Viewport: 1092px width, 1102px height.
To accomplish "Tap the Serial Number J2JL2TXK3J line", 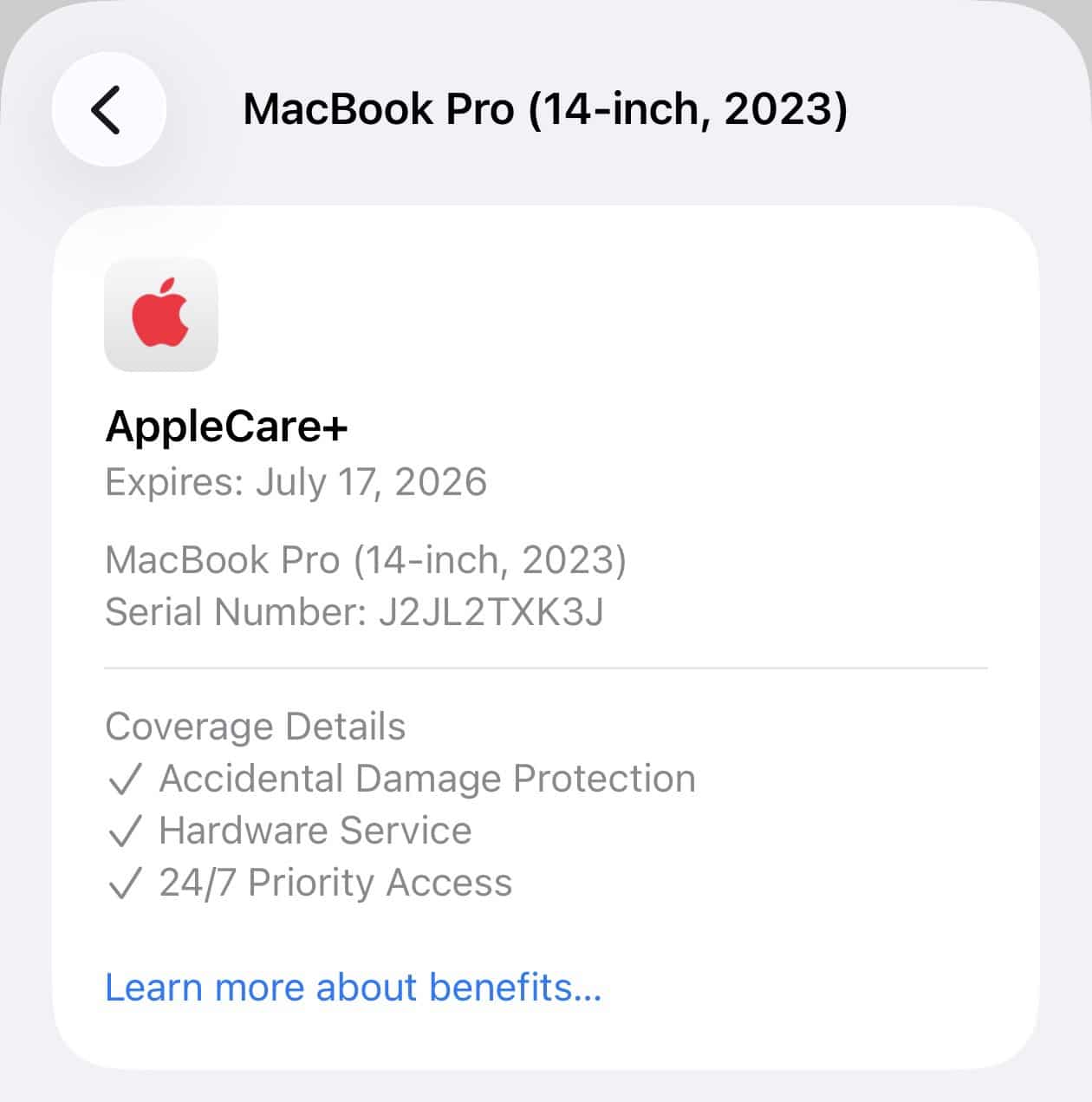I will (x=354, y=611).
